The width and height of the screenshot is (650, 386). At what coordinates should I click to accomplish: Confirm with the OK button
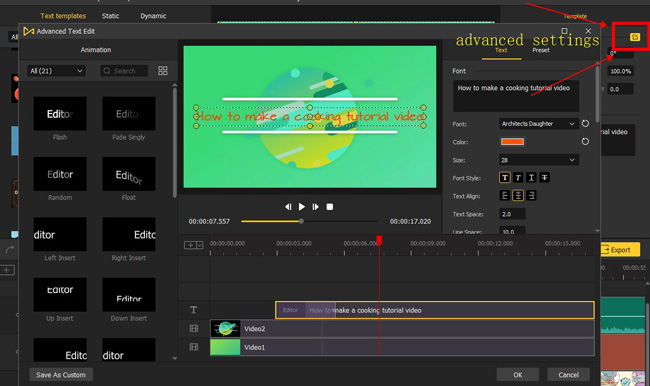pyautogui.click(x=518, y=375)
